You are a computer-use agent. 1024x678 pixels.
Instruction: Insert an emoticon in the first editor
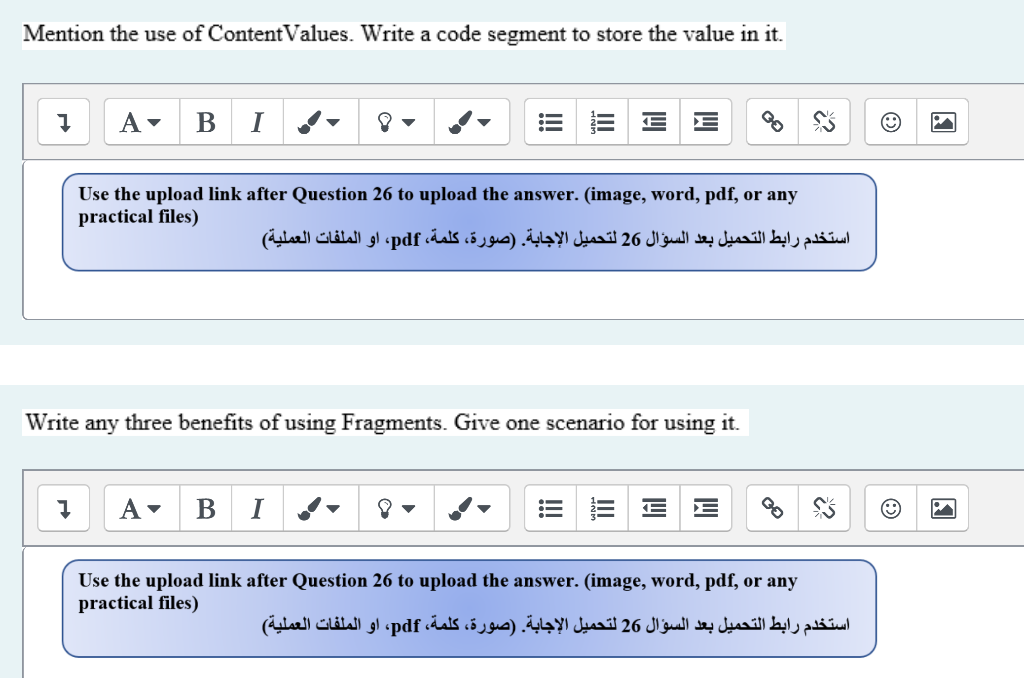pos(890,121)
